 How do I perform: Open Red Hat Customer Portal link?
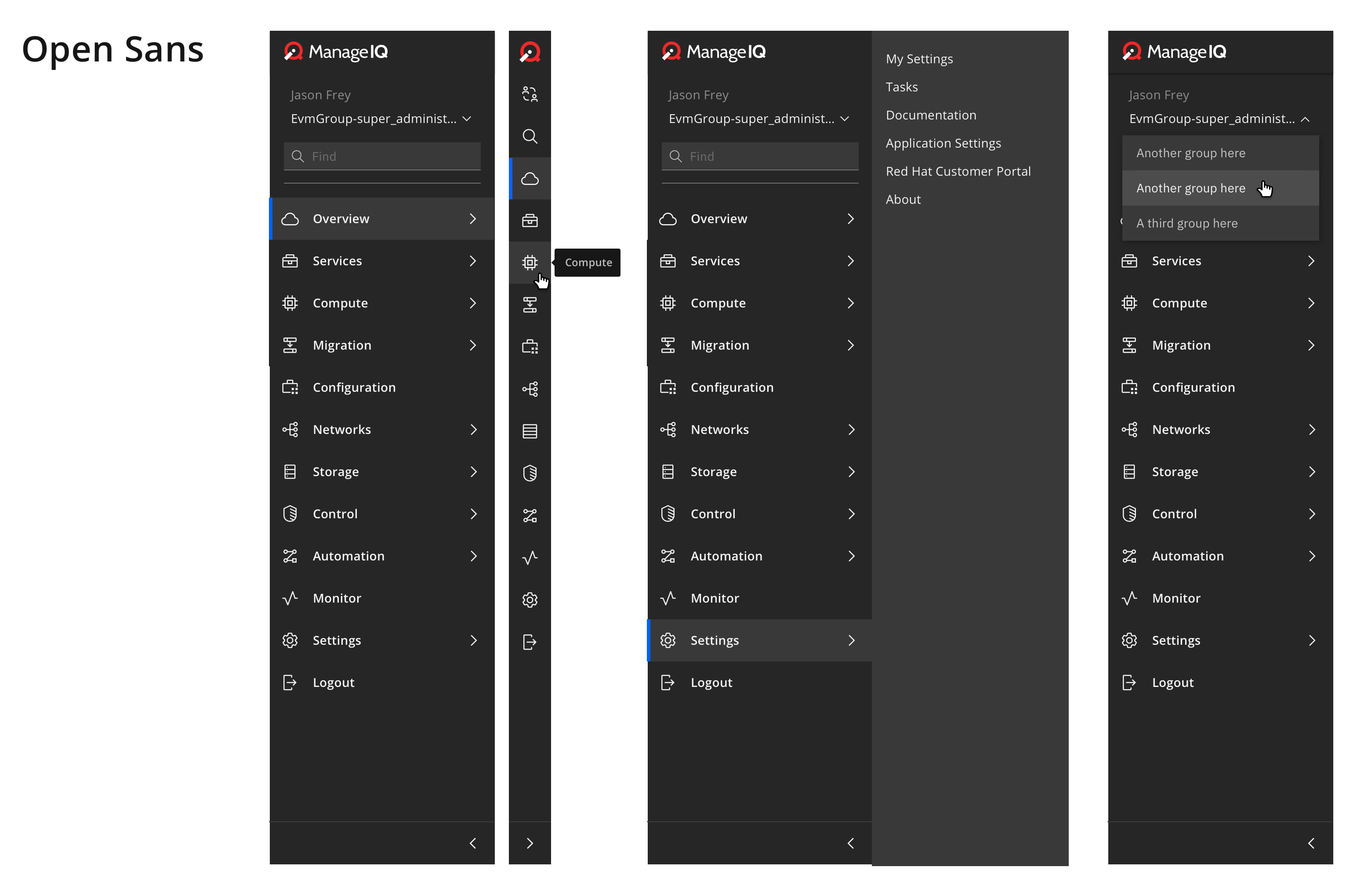[958, 171]
